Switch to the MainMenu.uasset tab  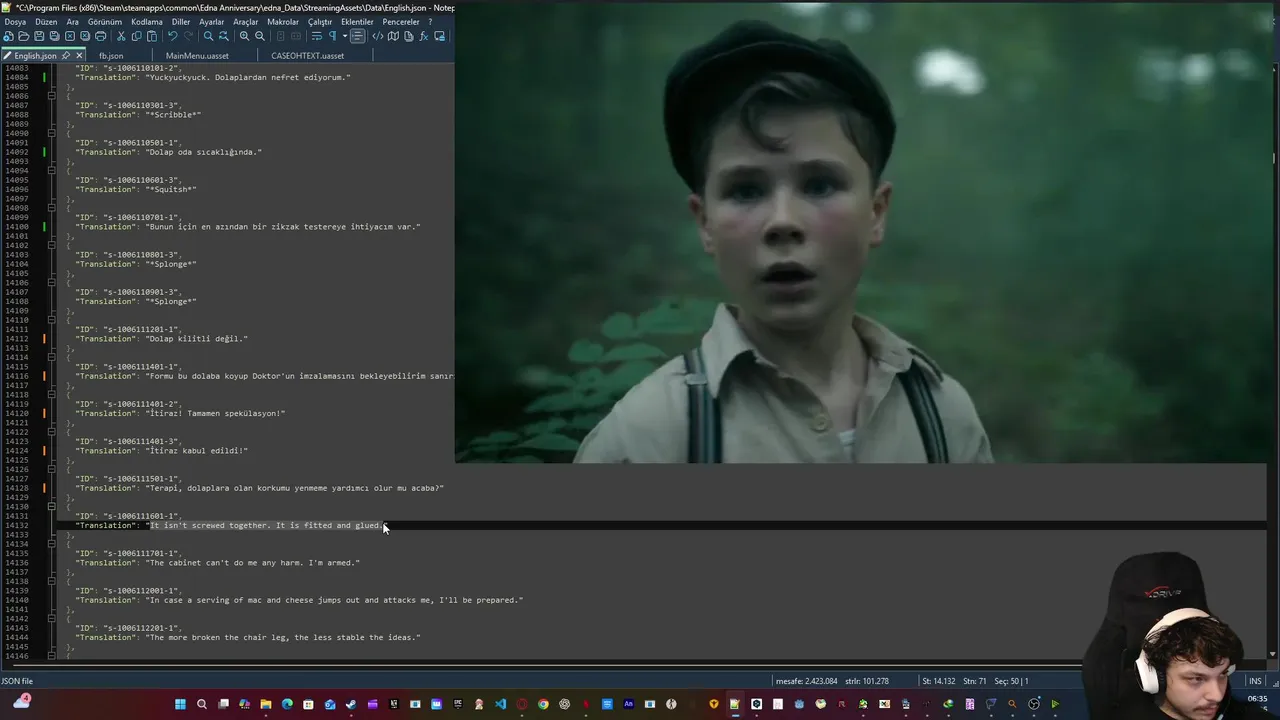(x=197, y=56)
